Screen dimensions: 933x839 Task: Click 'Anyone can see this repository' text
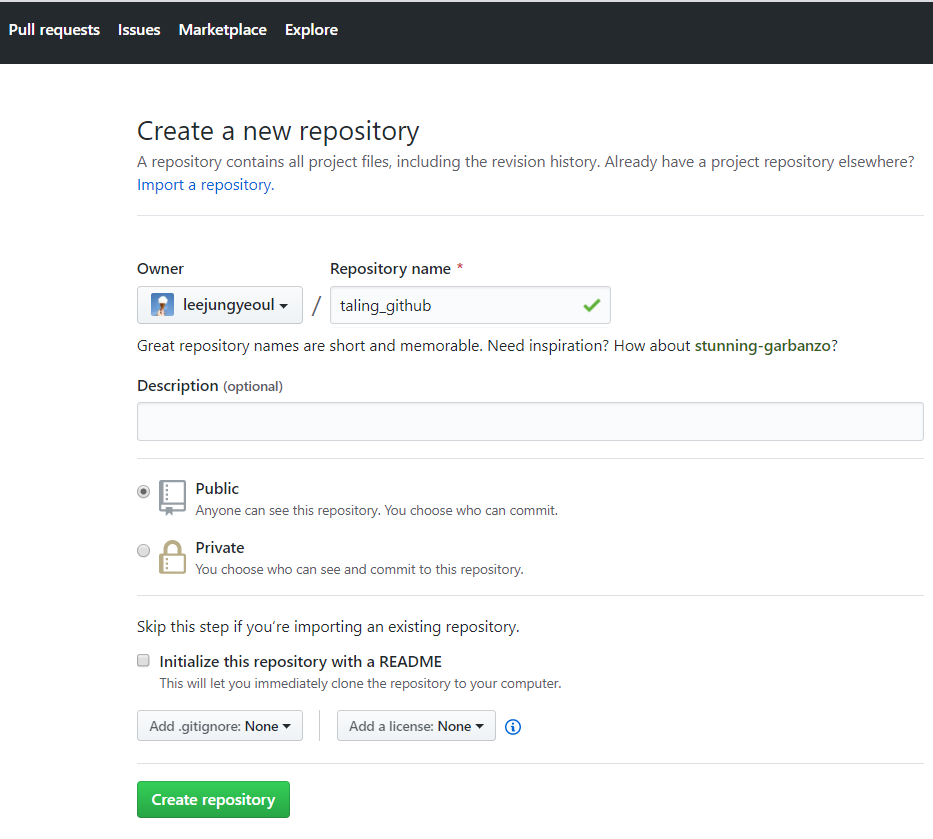pos(377,511)
